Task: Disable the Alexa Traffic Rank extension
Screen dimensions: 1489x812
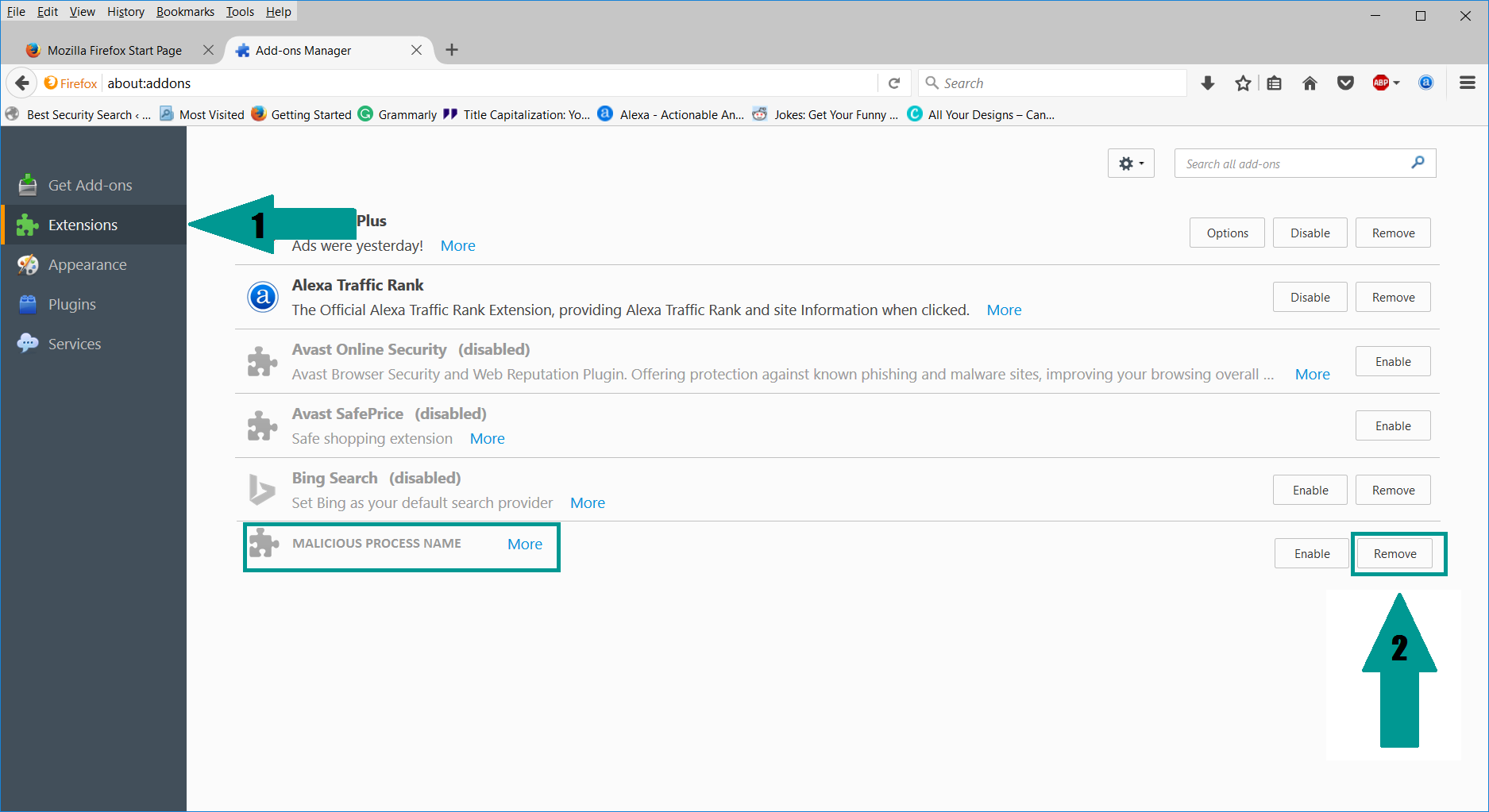Action: pyautogui.click(x=1310, y=298)
